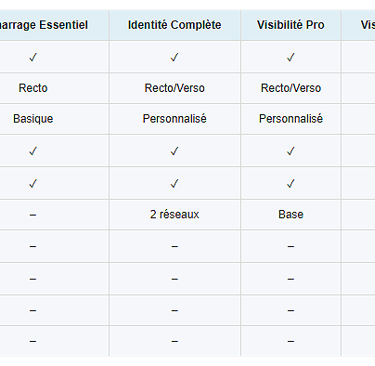Click the dash left of 2 réseaux
This screenshot has height=366, width=375.
coord(33,215)
